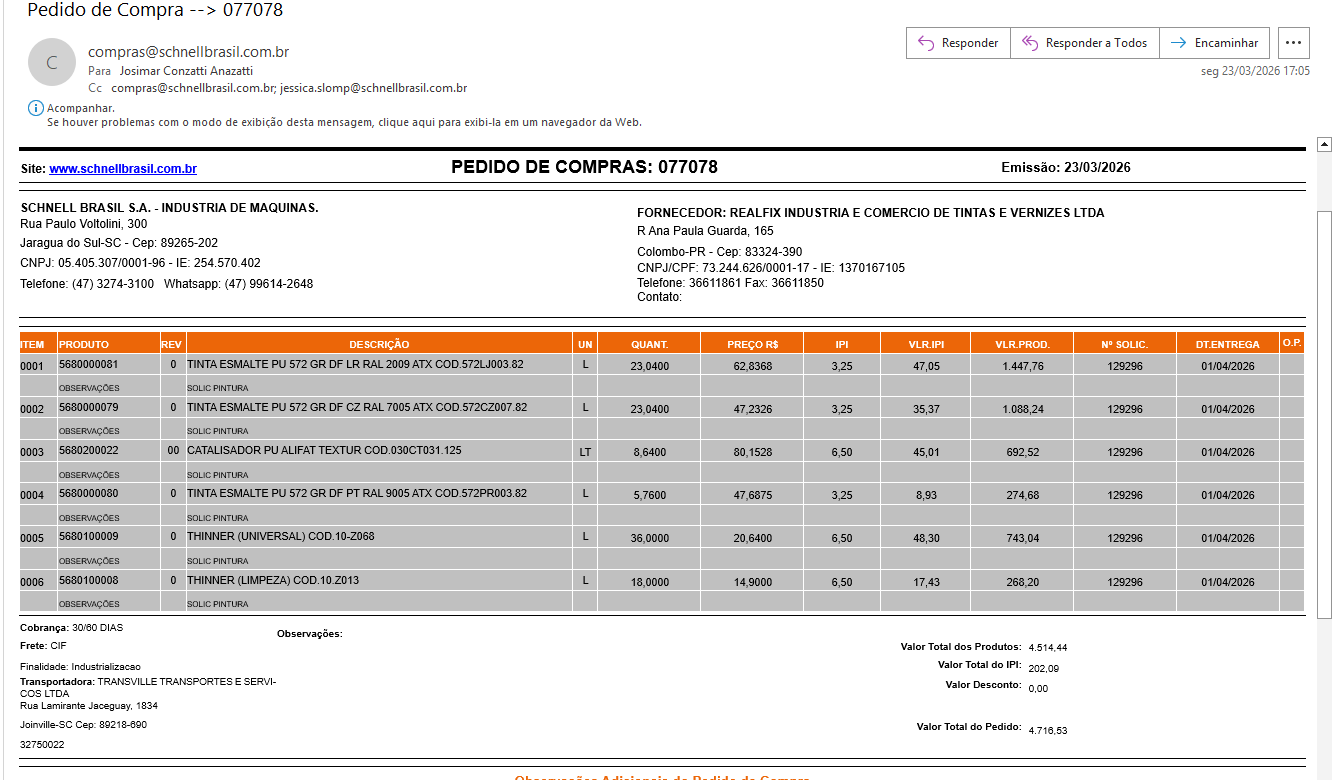1333x780 pixels.
Task: Click Responder a Todos button
Action: [x=1085, y=43]
